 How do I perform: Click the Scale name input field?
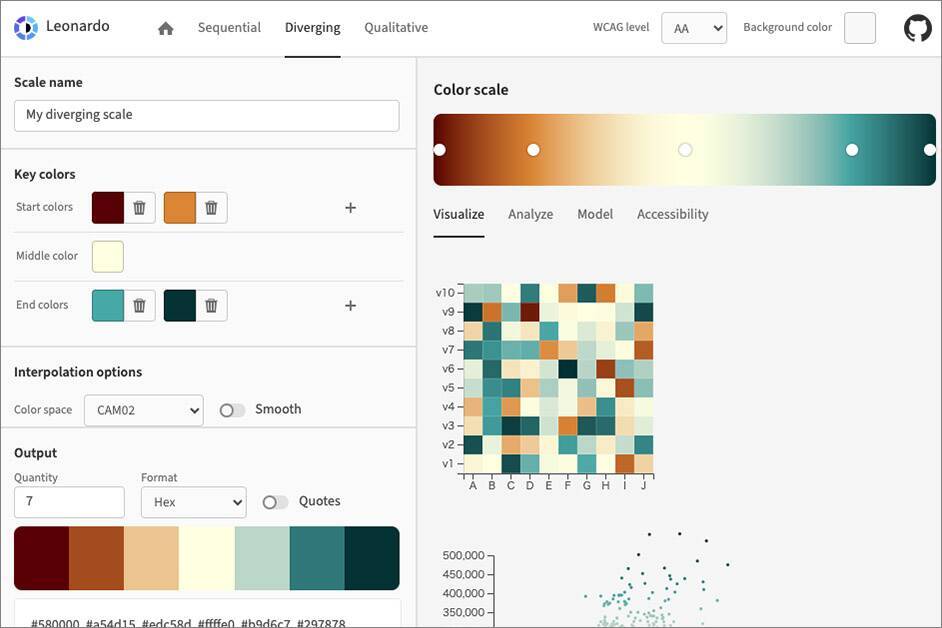pos(207,115)
